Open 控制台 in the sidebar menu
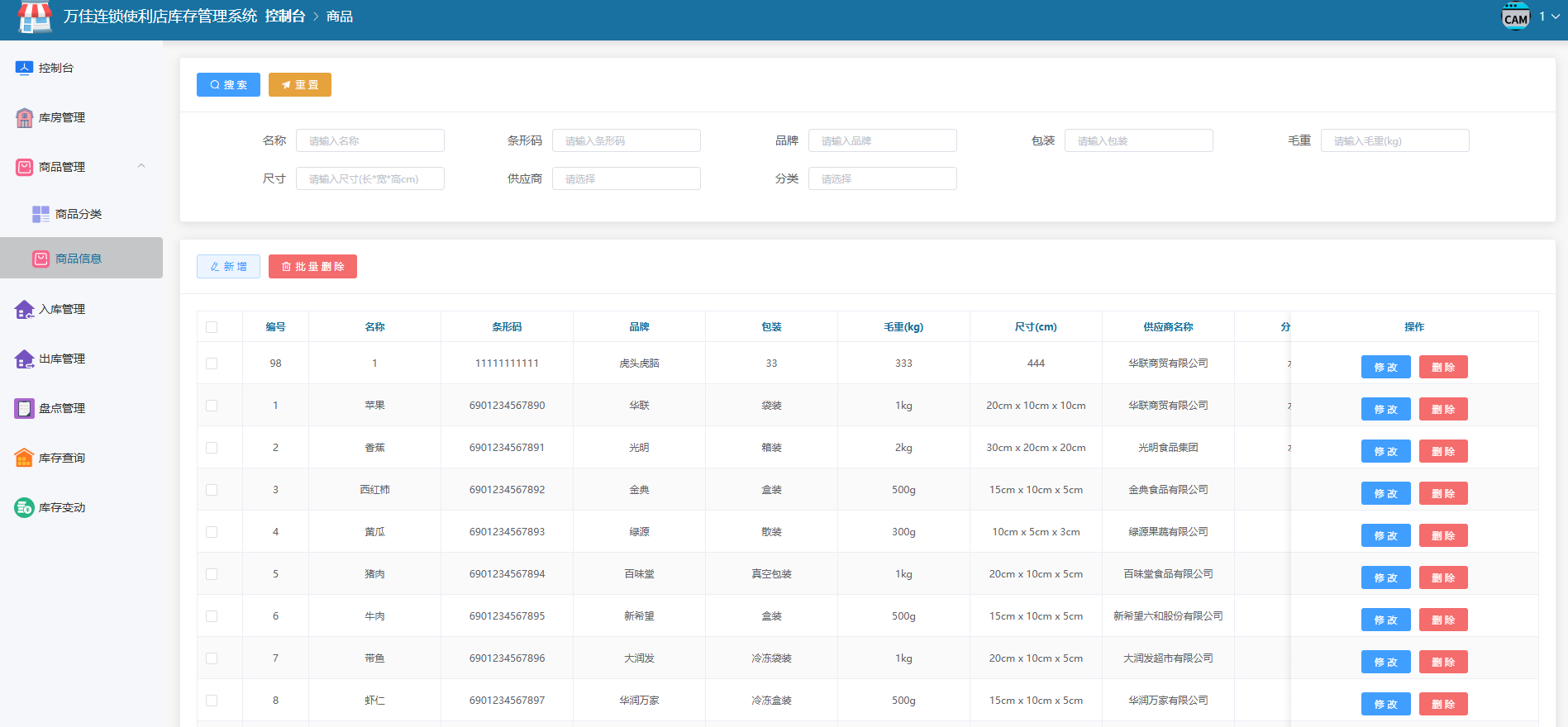The image size is (1568, 727). tap(81, 68)
